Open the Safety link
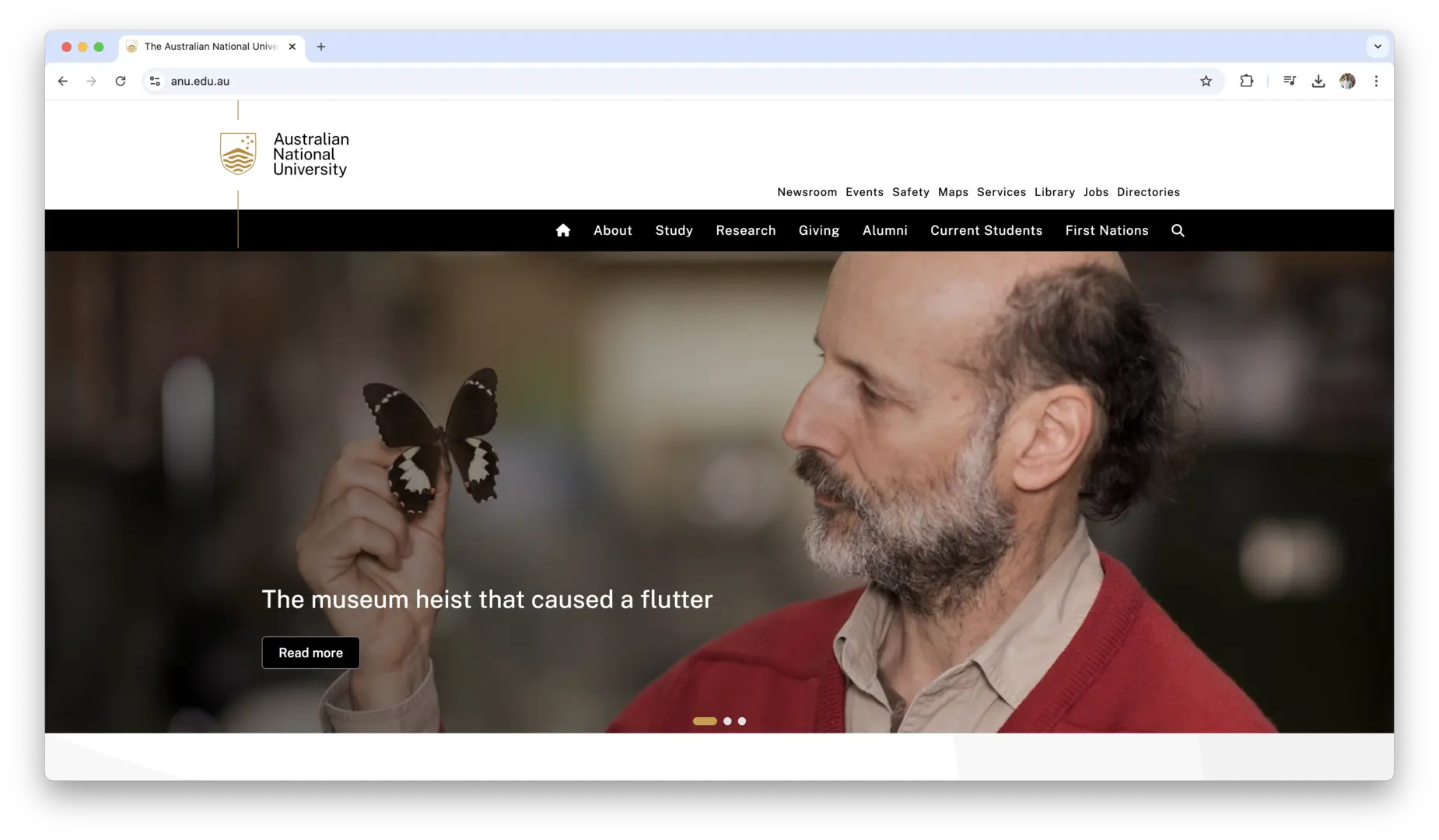Screen dimensions: 1439x840 point(911,192)
